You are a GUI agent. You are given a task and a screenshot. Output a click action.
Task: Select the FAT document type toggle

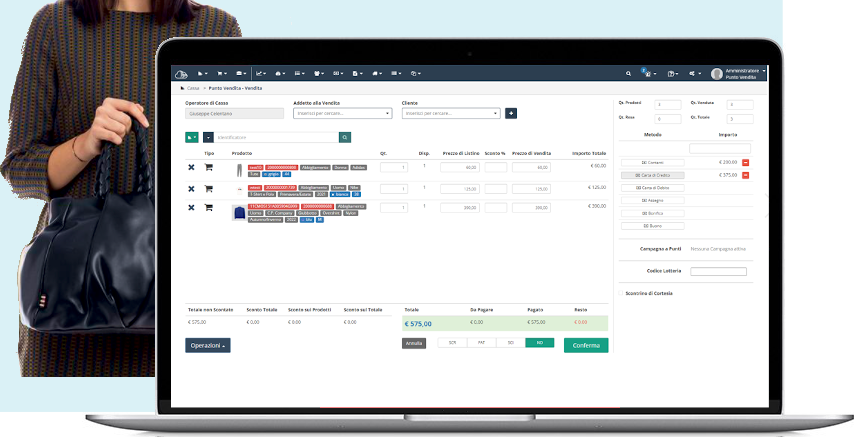click(481, 343)
